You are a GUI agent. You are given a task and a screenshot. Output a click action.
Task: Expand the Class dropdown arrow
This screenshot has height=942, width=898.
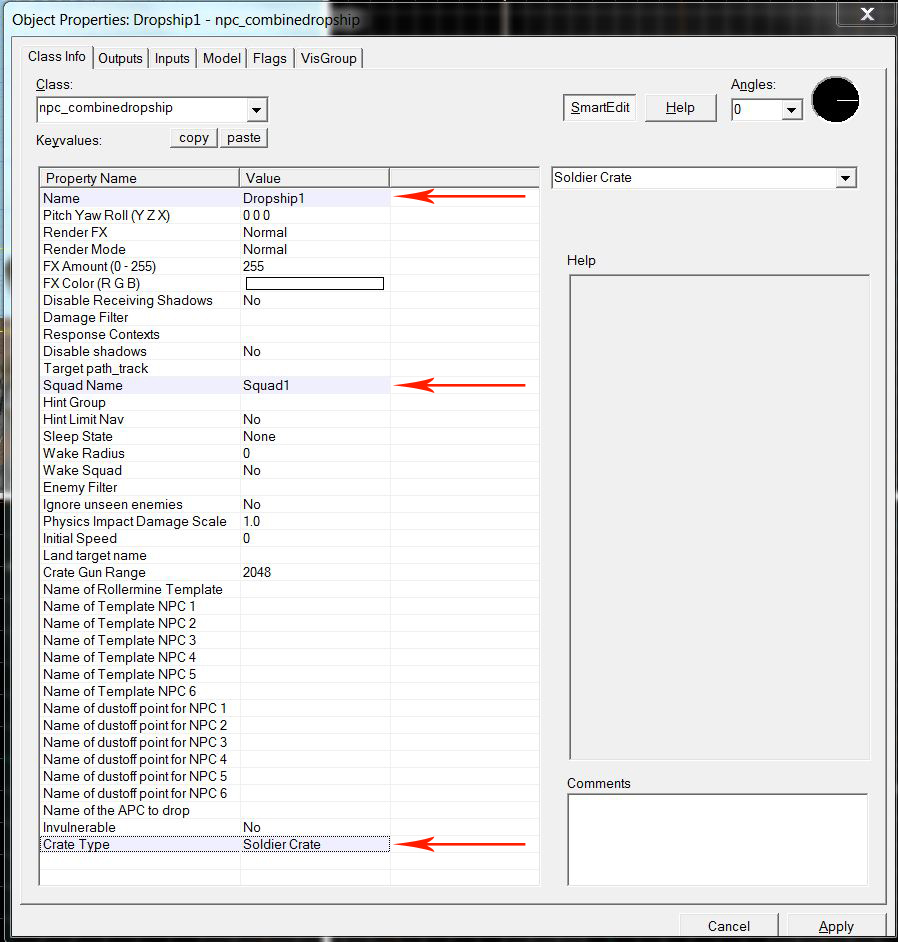256,109
